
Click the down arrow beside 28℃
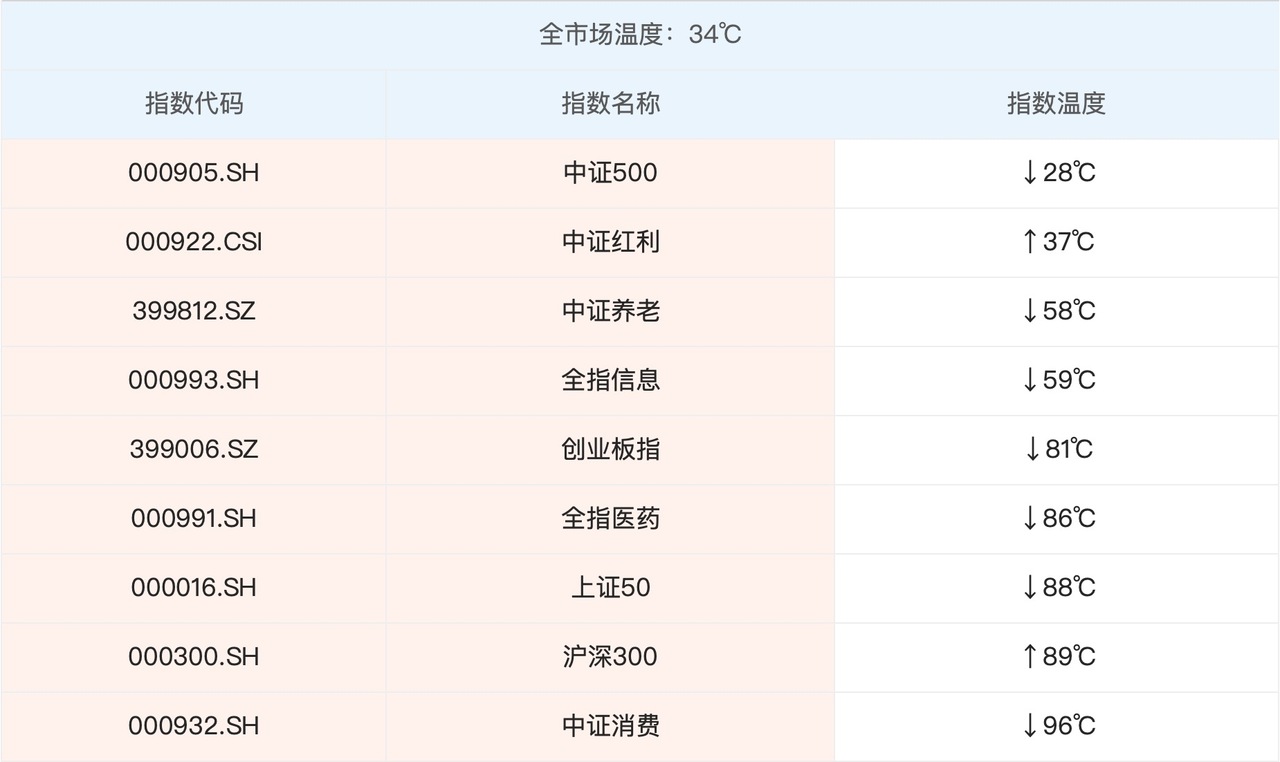click(x=1030, y=173)
